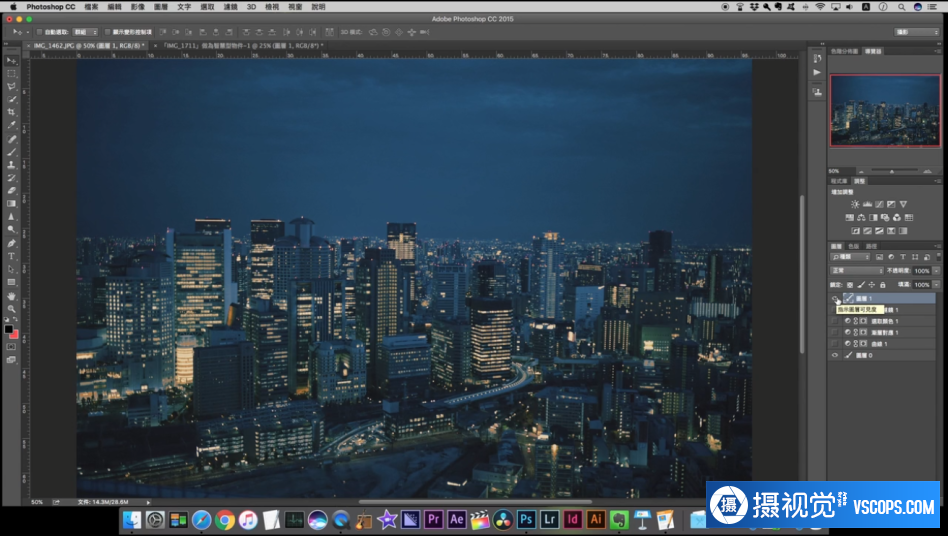Select the Lasso tool
The width and height of the screenshot is (948, 536).
(x=11, y=86)
